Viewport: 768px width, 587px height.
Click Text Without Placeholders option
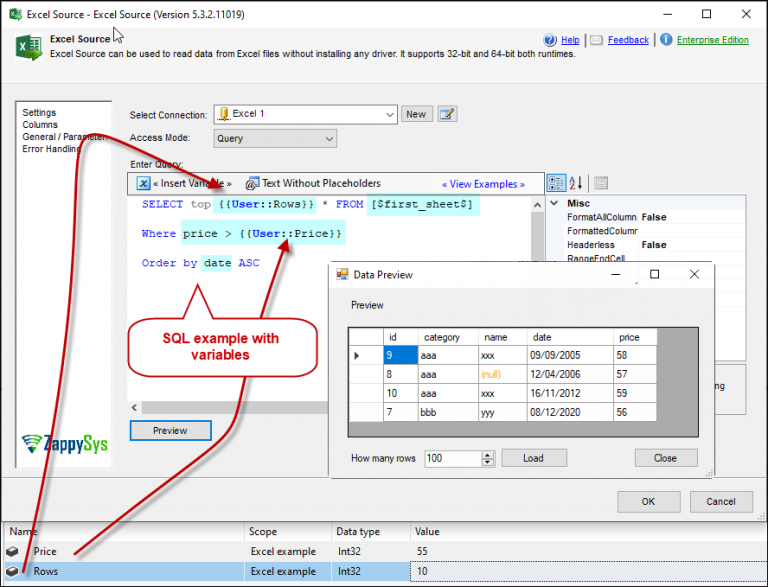tap(321, 183)
